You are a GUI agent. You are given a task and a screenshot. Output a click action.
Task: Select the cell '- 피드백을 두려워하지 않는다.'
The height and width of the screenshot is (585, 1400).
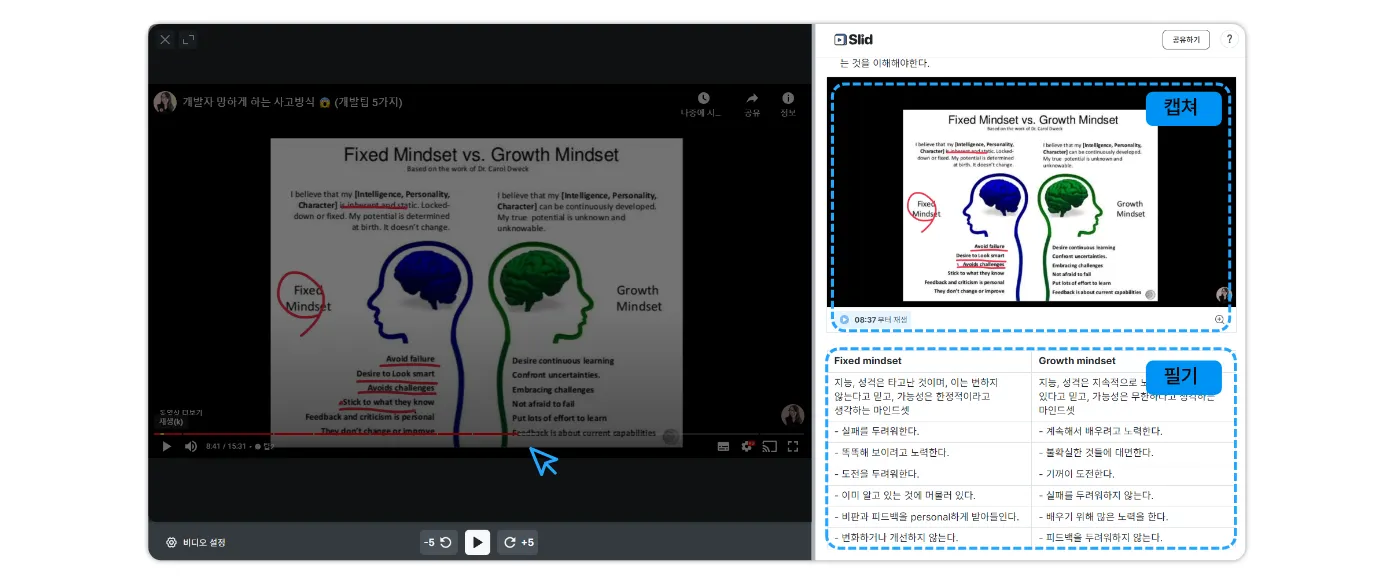pyautogui.click(x=1134, y=537)
